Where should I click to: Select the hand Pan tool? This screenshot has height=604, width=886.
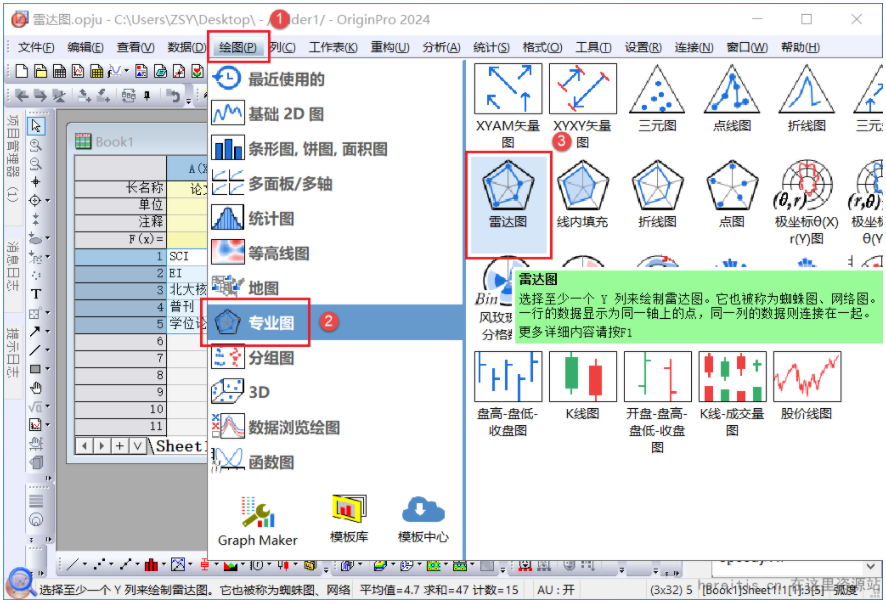click(x=36, y=388)
